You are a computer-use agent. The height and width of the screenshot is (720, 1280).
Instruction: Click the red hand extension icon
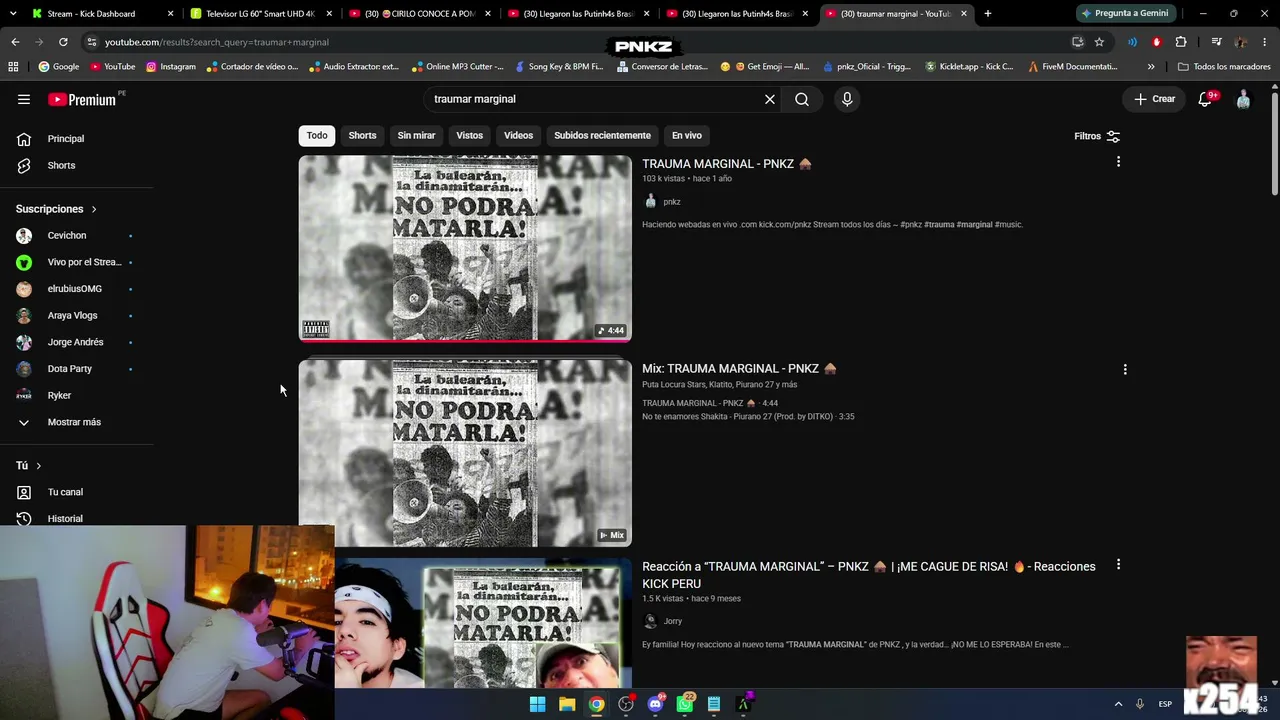coord(1157,42)
